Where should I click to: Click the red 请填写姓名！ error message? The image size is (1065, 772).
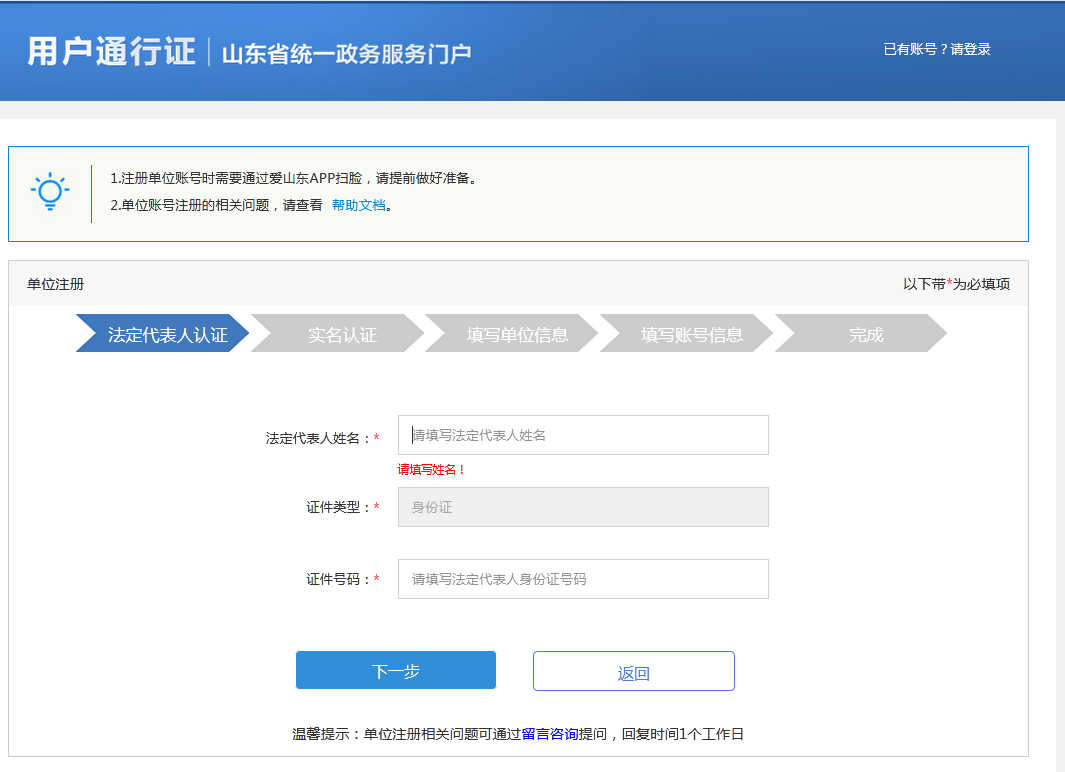[x=432, y=469]
